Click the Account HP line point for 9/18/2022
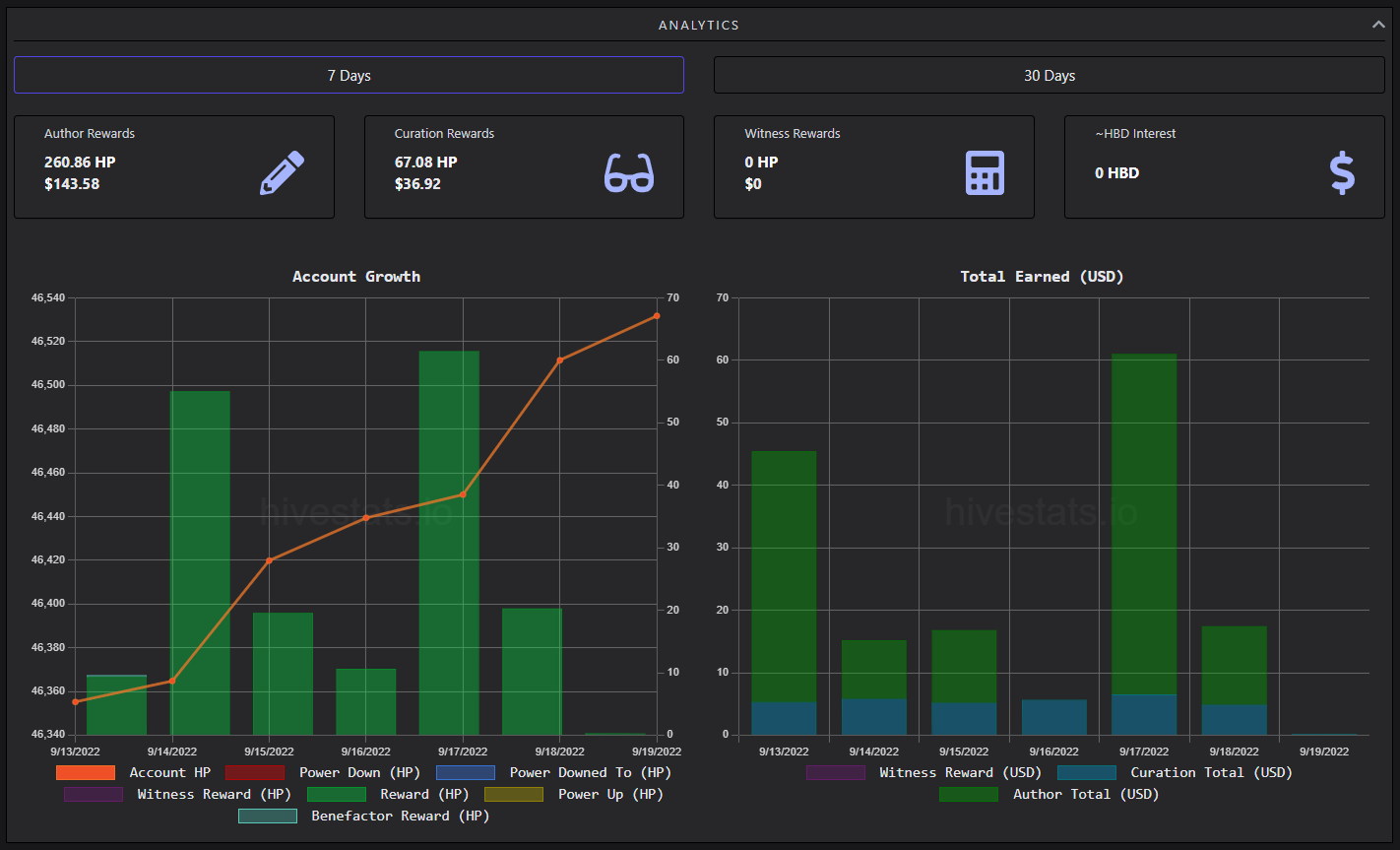This screenshot has width=1400, height=850. (x=560, y=360)
